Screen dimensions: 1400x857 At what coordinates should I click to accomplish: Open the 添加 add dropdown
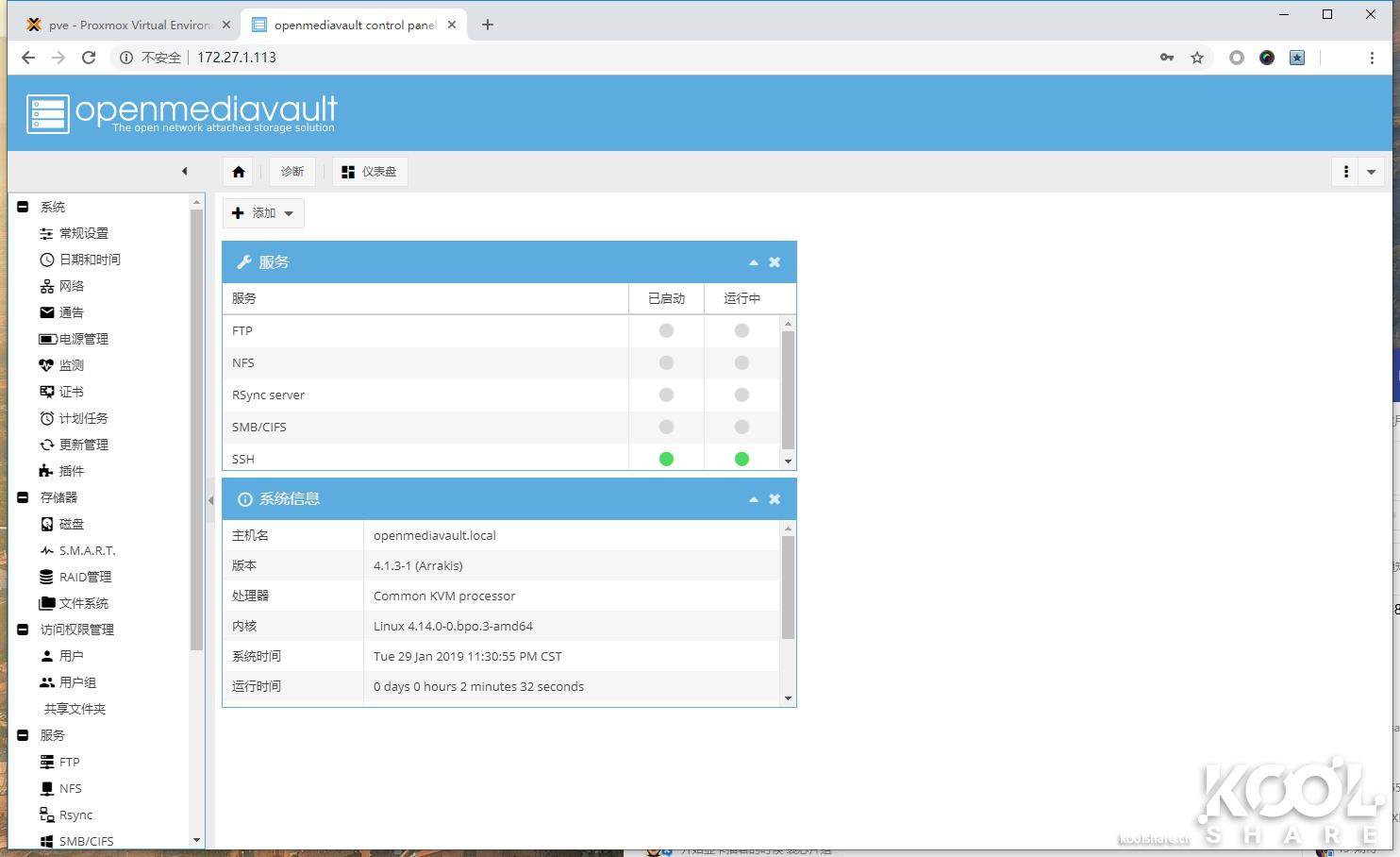tap(263, 213)
